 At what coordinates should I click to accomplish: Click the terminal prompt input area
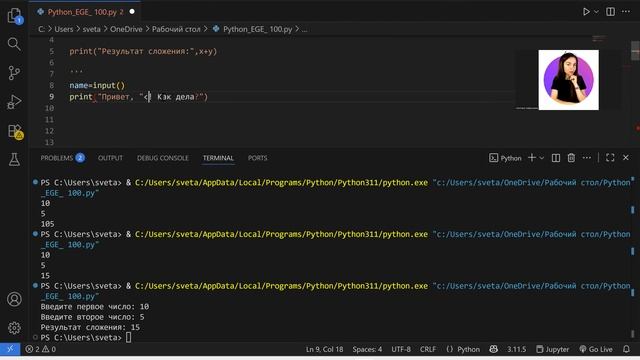coord(129,338)
